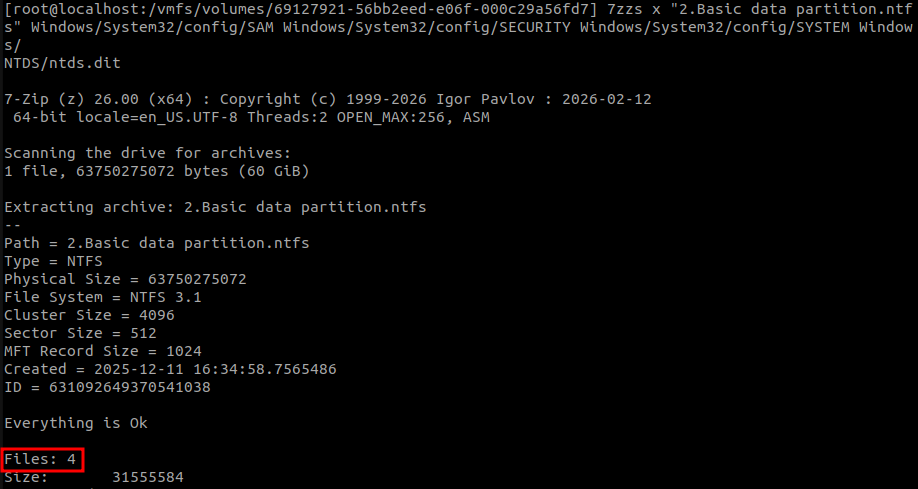Viewport: 918px width, 489px height.
Task: Click the "Everything is Ok" message
Action: click(x=75, y=423)
